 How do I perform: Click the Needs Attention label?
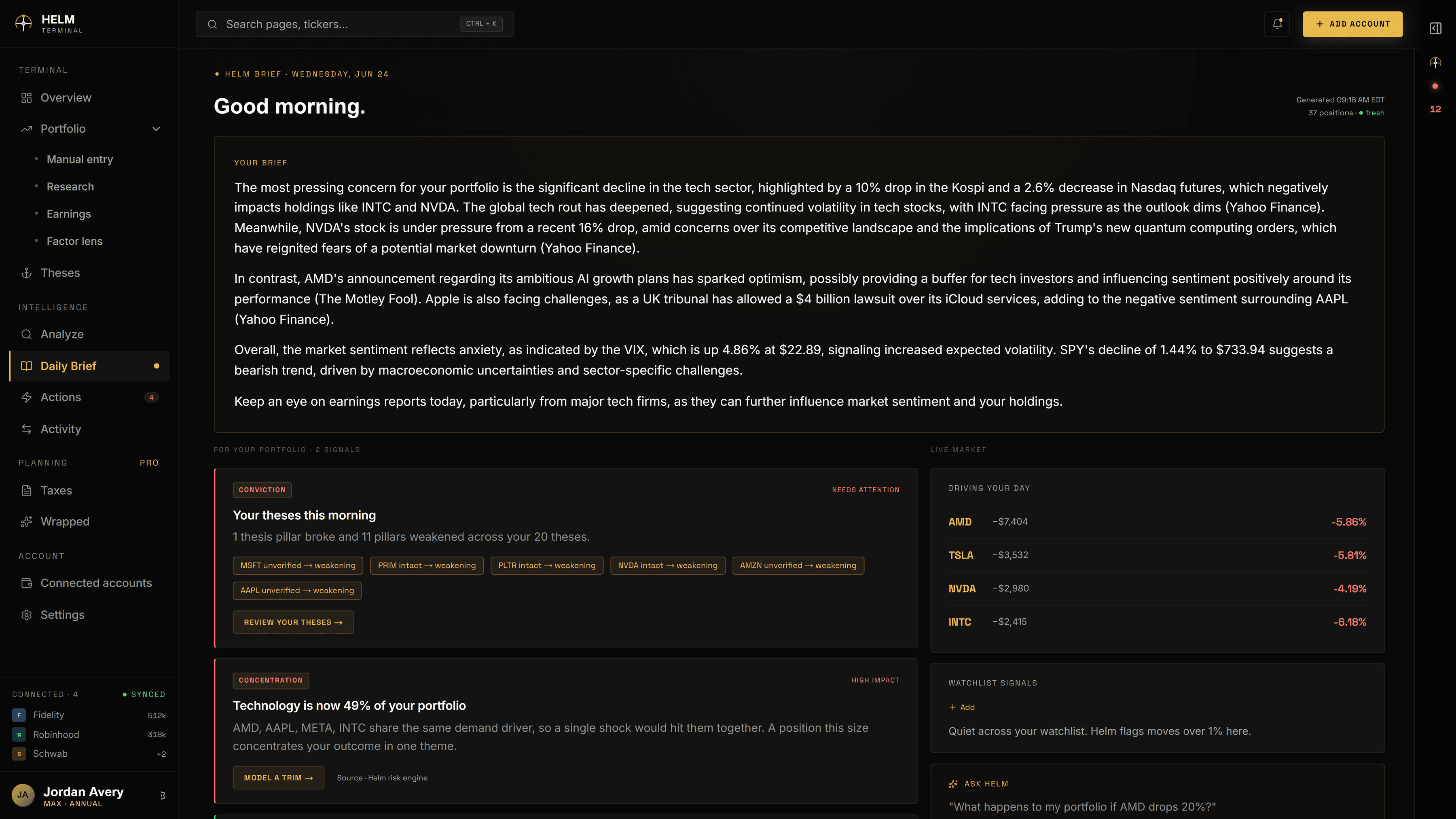[x=866, y=490]
